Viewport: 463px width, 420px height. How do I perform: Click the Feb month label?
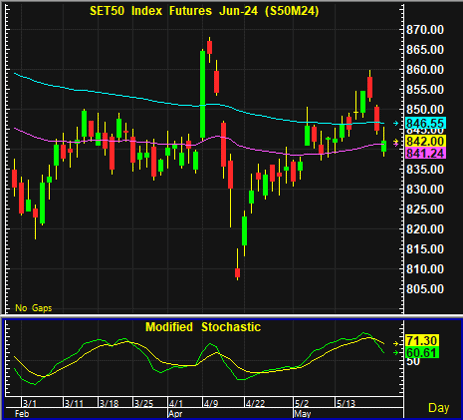point(22,414)
